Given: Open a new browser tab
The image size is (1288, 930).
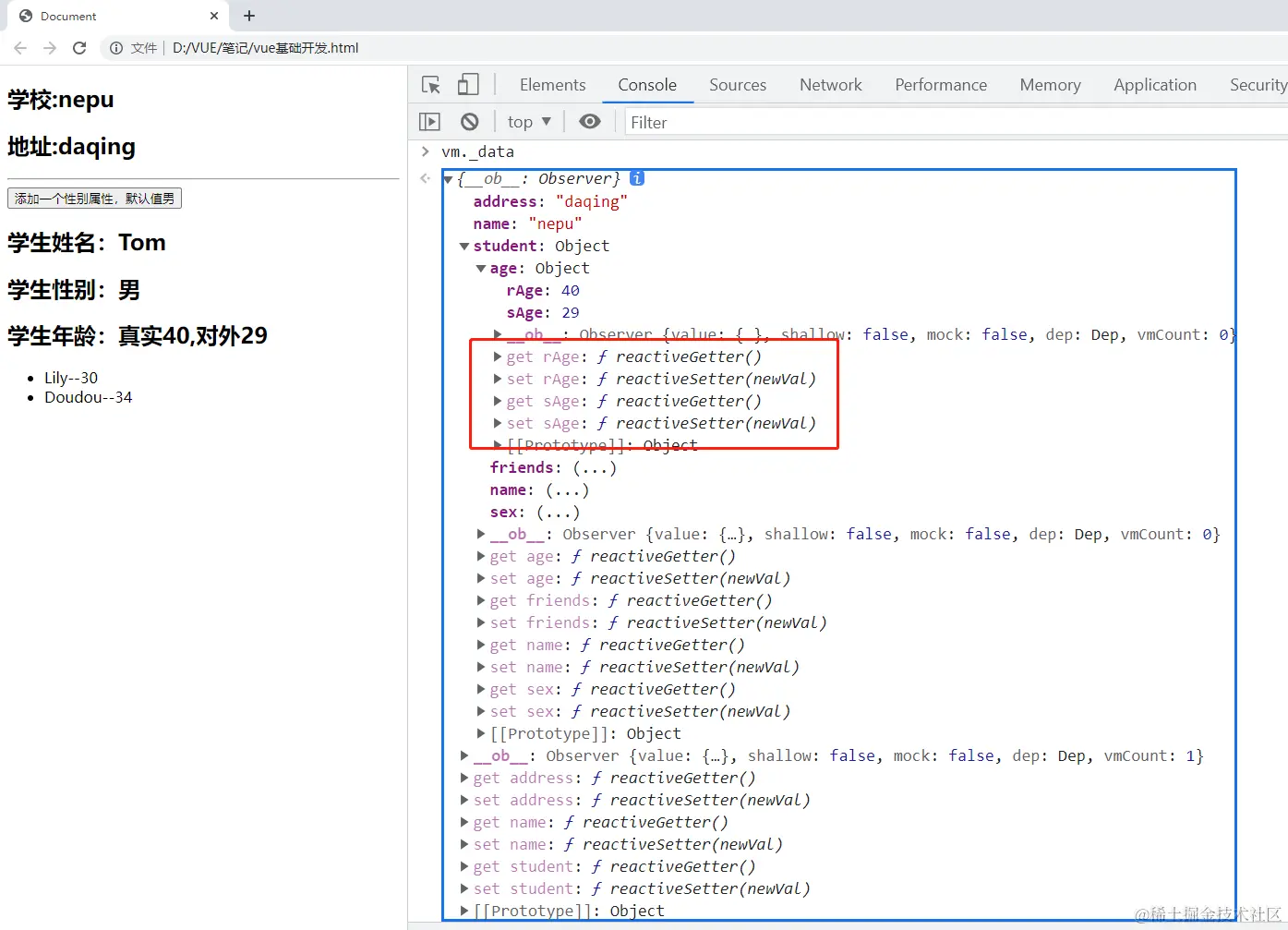Looking at the screenshot, I should click(x=249, y=16).
